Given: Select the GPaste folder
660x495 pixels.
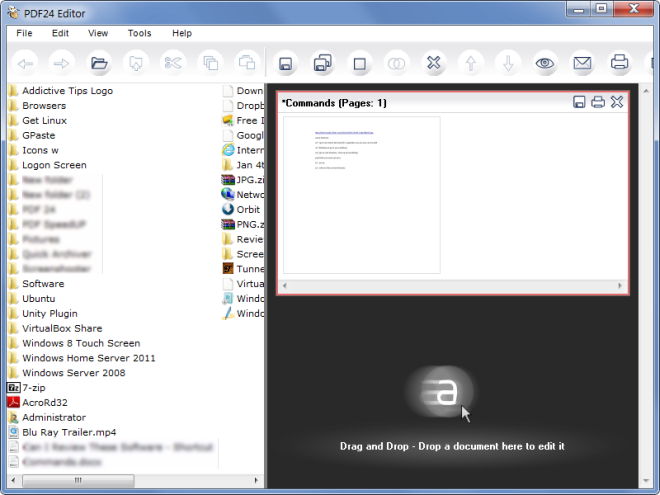Looking at the screenshot, I should coord(32,136).
